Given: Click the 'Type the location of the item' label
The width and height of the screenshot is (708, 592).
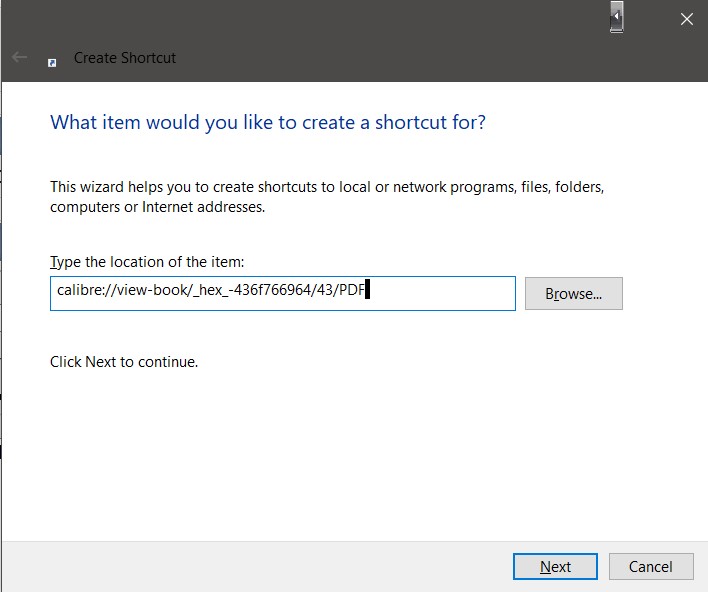Looking at the screenshot, I should click(147, 261).
